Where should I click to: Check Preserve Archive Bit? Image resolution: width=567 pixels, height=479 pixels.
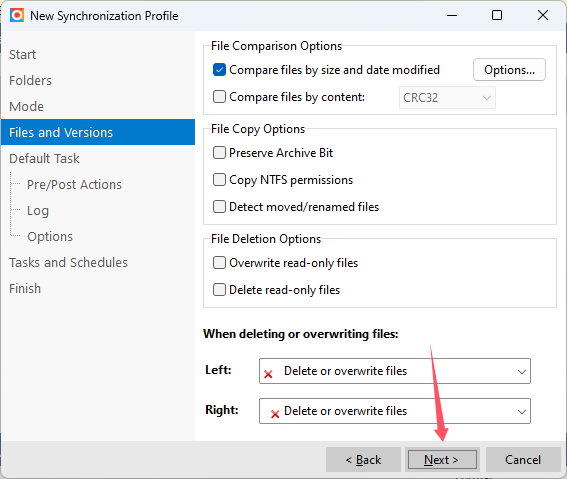[x=219, y=153]
